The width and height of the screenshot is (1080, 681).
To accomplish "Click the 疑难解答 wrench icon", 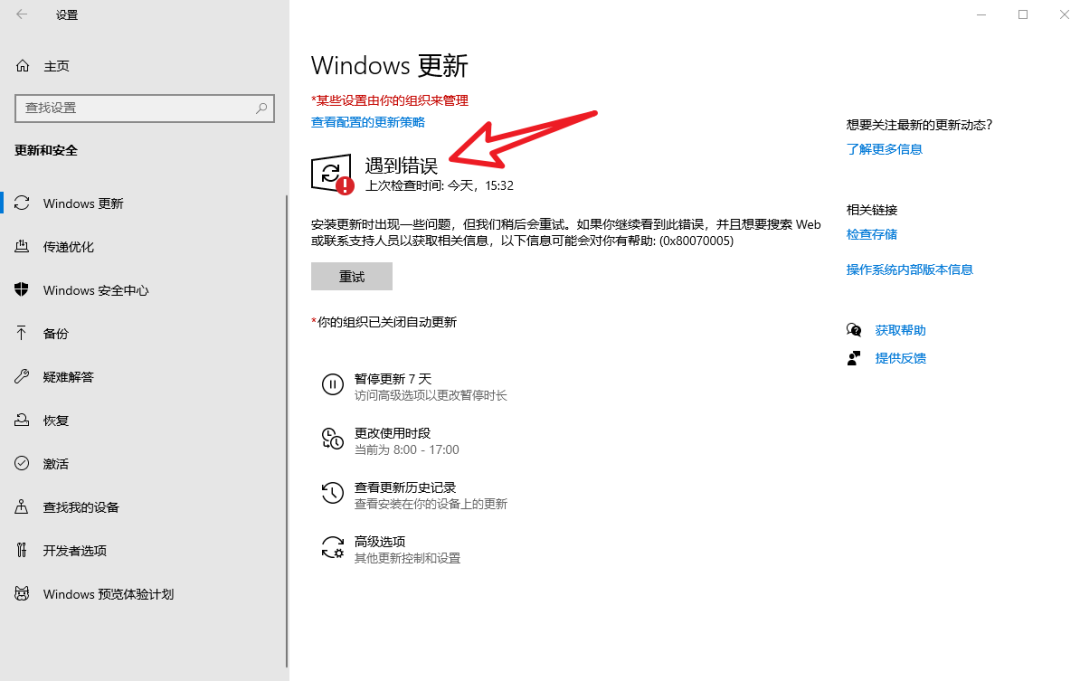I will point(22,377).
